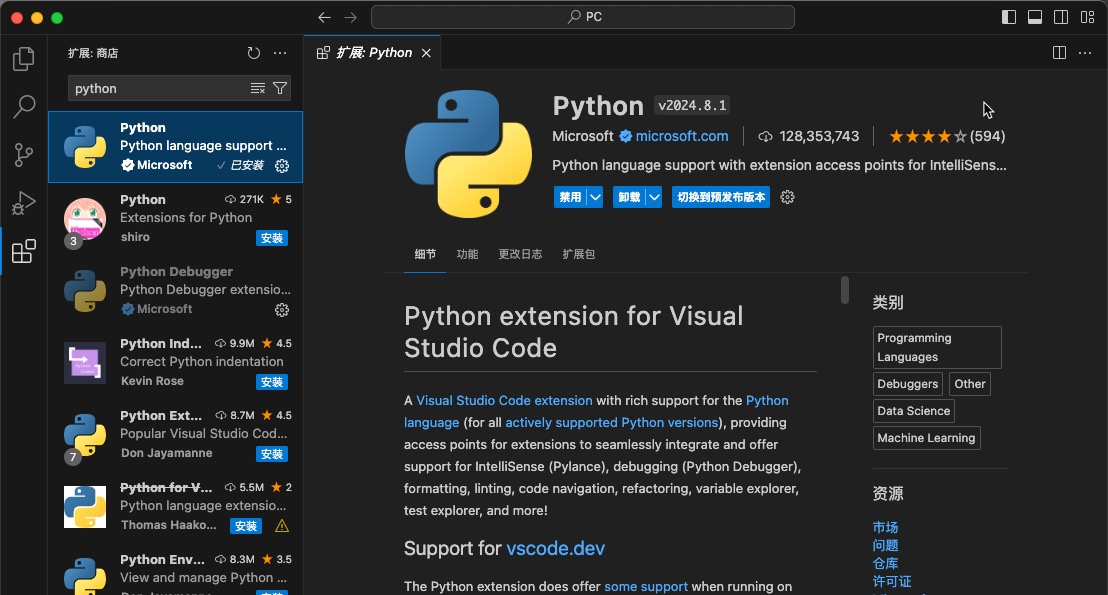
Task: Open actively supported Python versions link
Action: point(612,423)
